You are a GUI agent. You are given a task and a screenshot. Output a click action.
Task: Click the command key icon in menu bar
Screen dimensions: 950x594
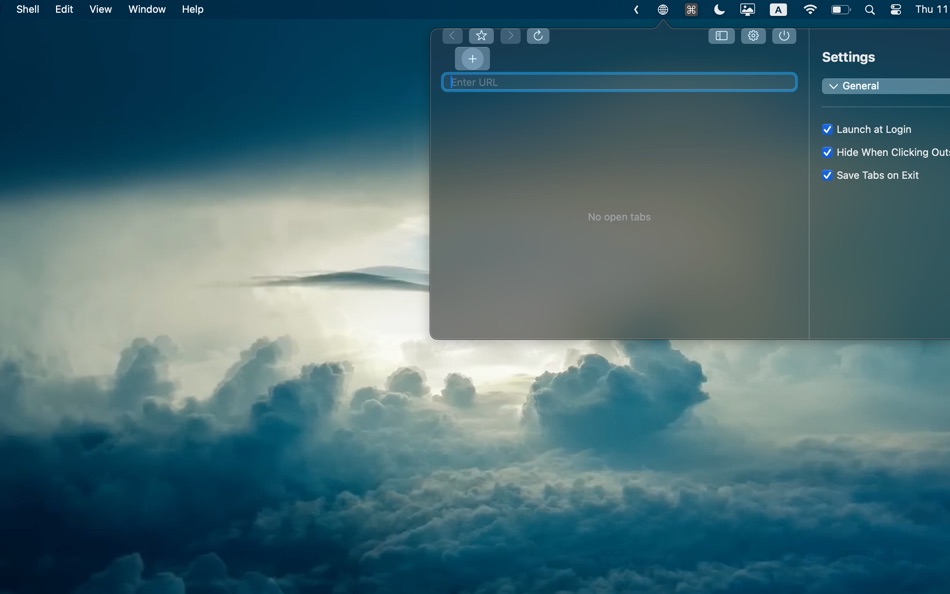click(691, 10)
